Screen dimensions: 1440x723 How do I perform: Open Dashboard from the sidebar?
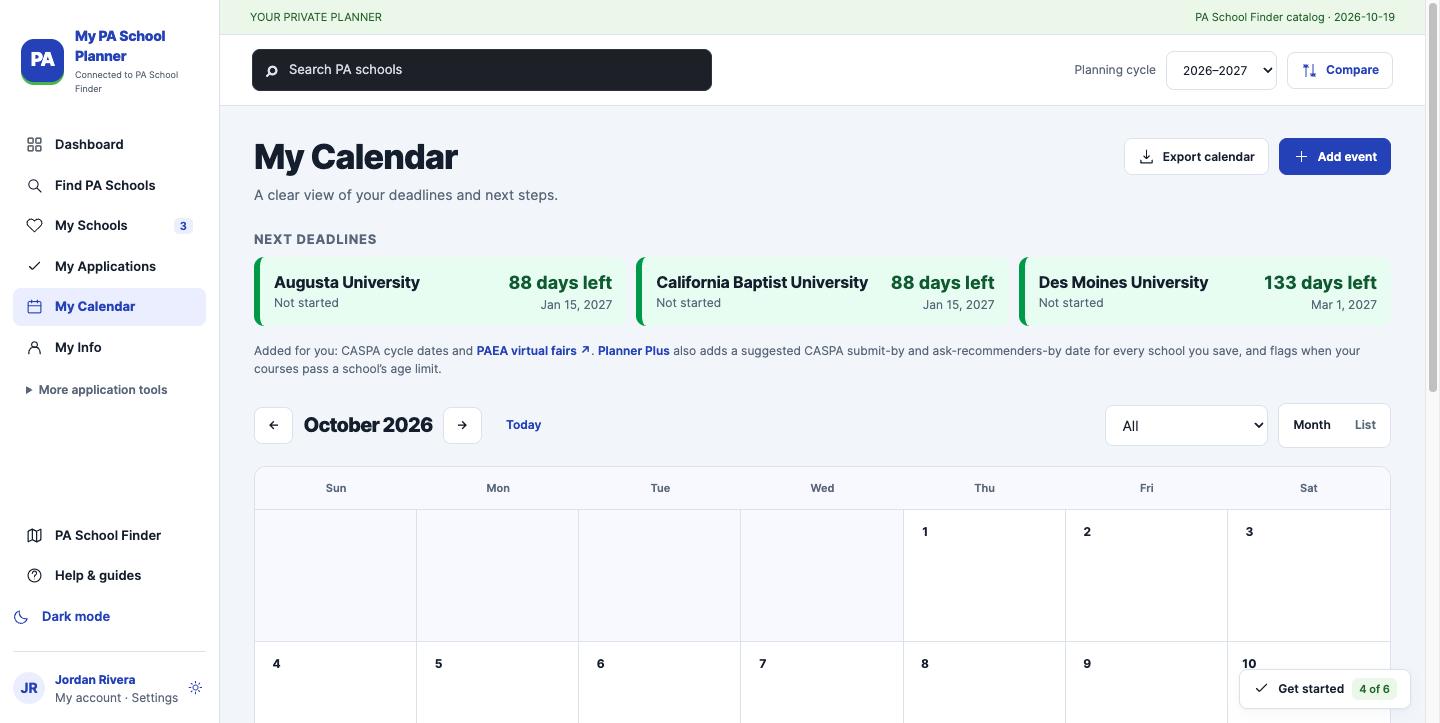109,145
